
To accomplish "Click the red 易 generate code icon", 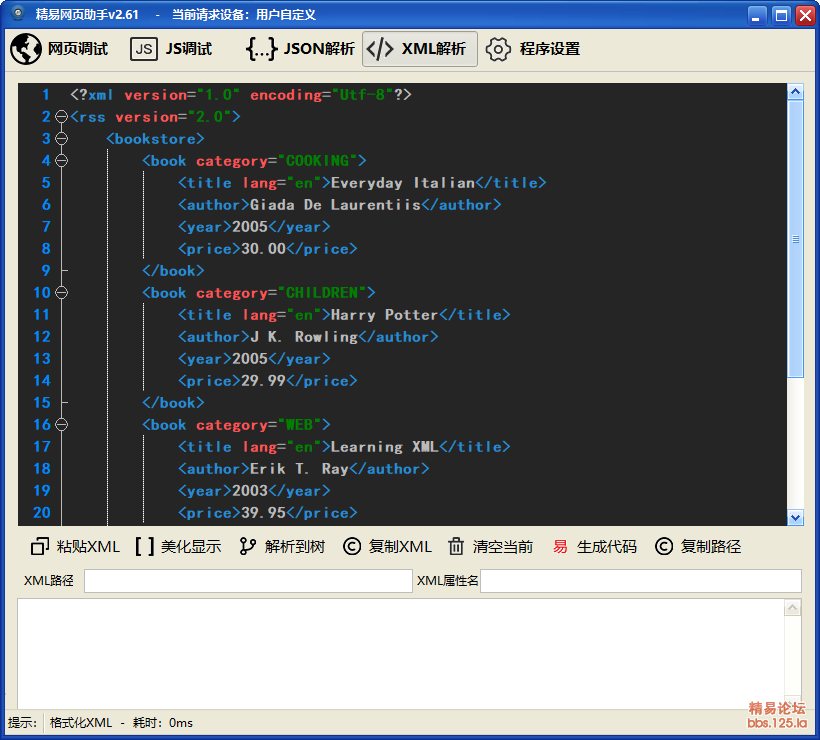I will (560, 547).
